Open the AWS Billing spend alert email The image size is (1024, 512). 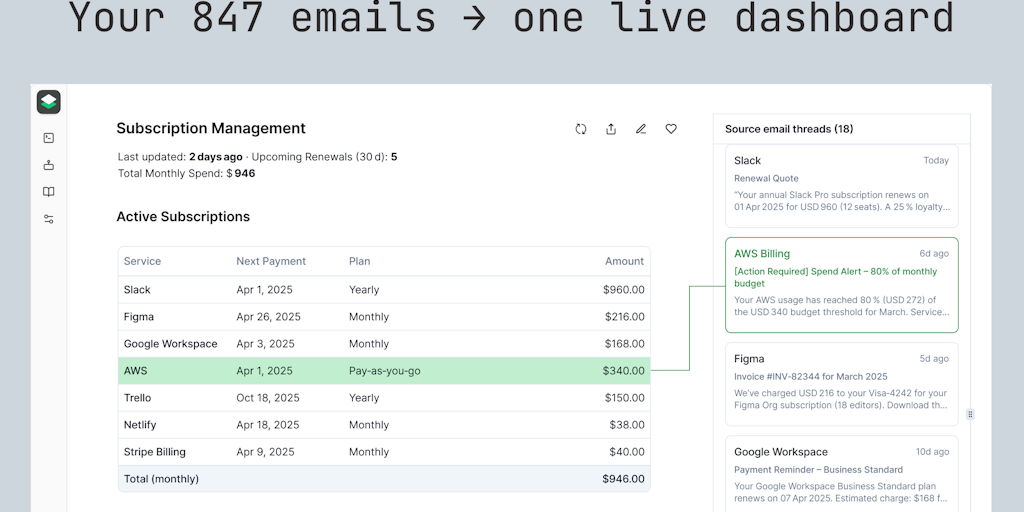tap(841, 285)
